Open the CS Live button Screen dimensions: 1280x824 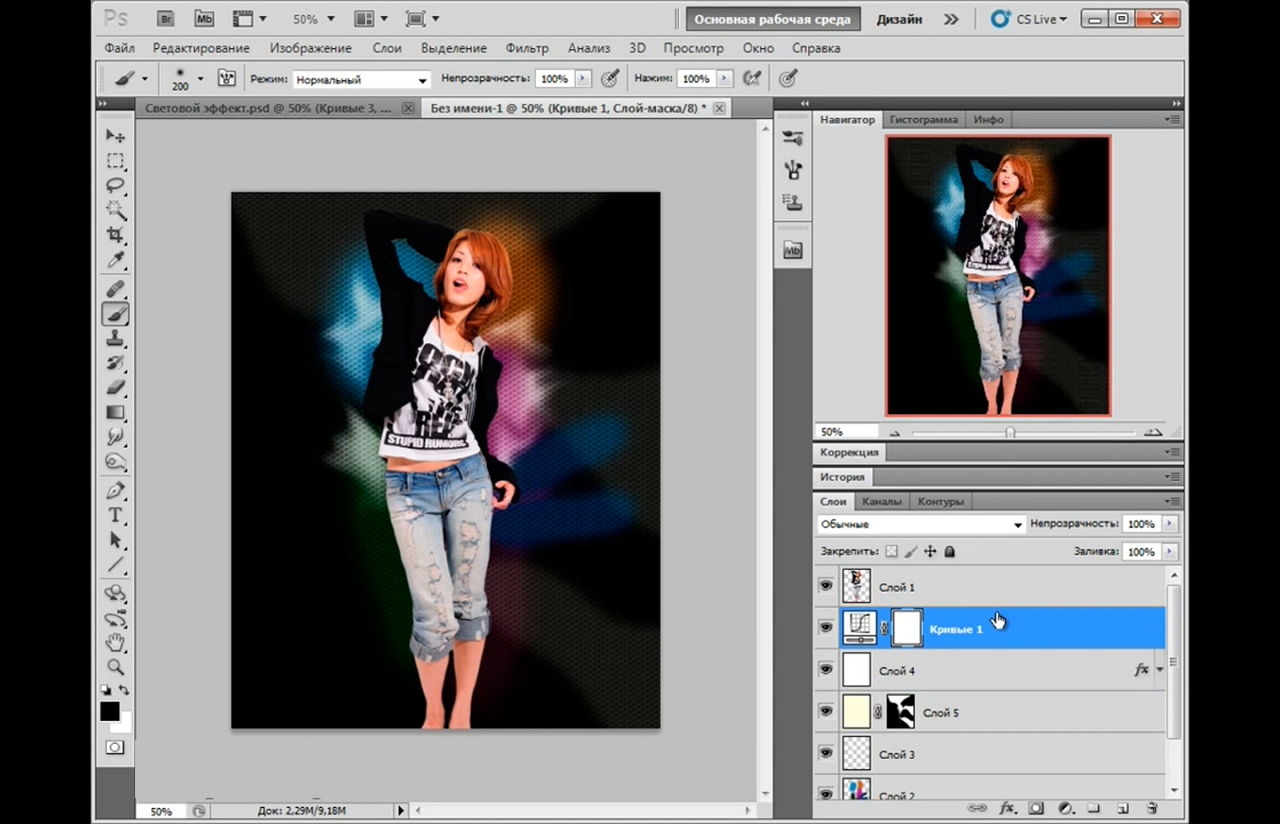pyautogui.click(x=1029, y=19)
